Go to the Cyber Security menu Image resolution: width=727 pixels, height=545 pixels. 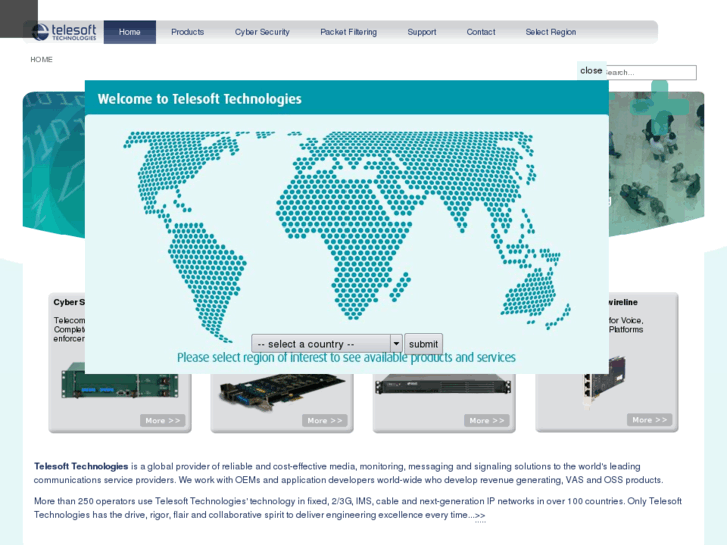pyautogui.click(x=262, y=32)
